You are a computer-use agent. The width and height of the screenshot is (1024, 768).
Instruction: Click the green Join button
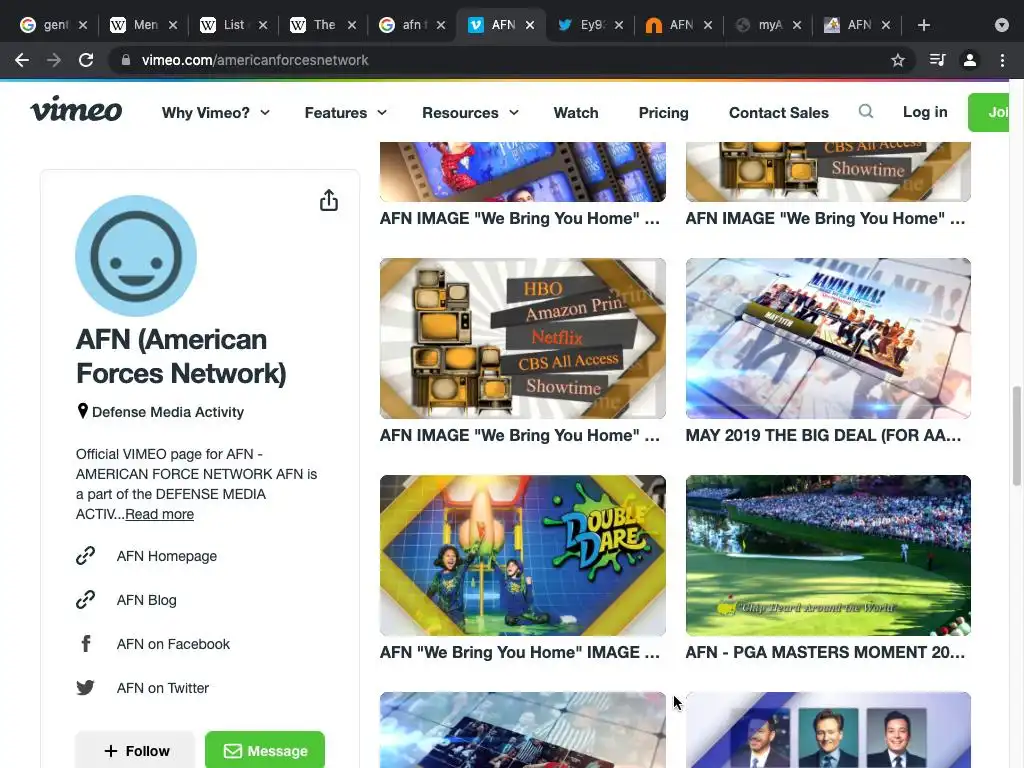coord(989,112)
